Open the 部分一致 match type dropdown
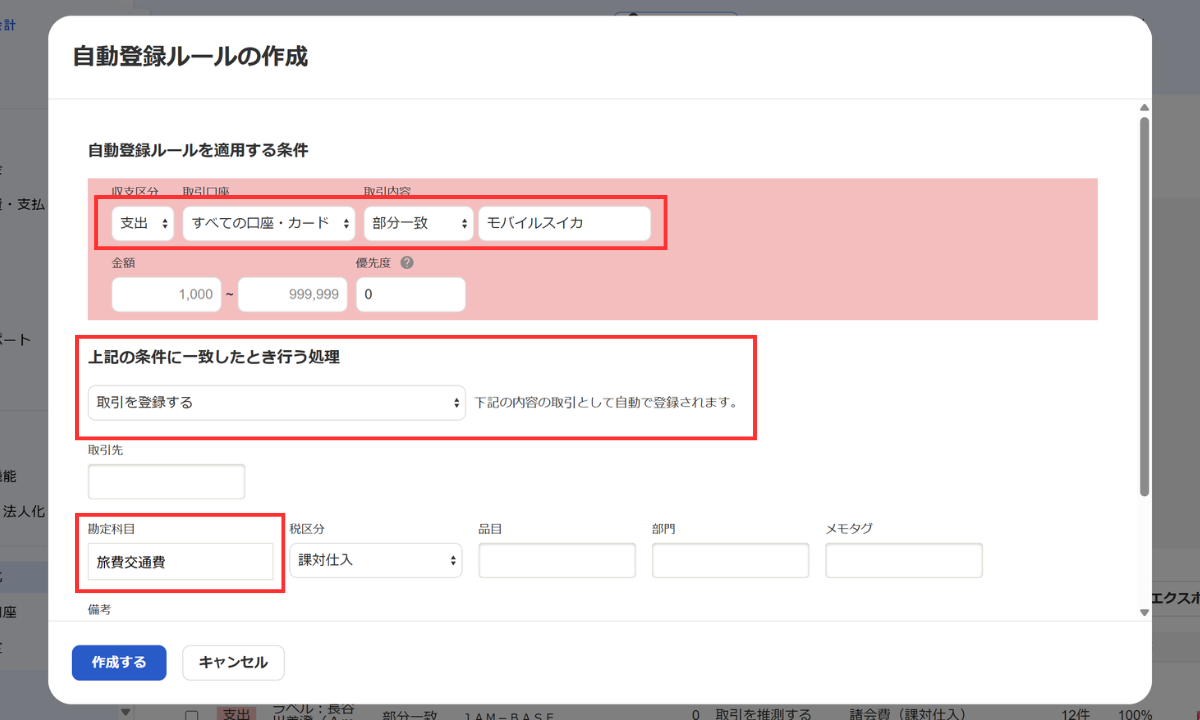Image resolution: width=1200 pixels, height=720 pixels. pyautogui.click(x=417, y=223)
